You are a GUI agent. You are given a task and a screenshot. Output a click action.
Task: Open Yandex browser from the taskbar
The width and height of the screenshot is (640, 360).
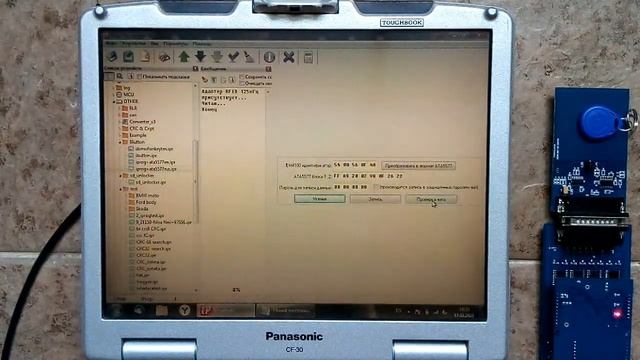tap(184, 311)
